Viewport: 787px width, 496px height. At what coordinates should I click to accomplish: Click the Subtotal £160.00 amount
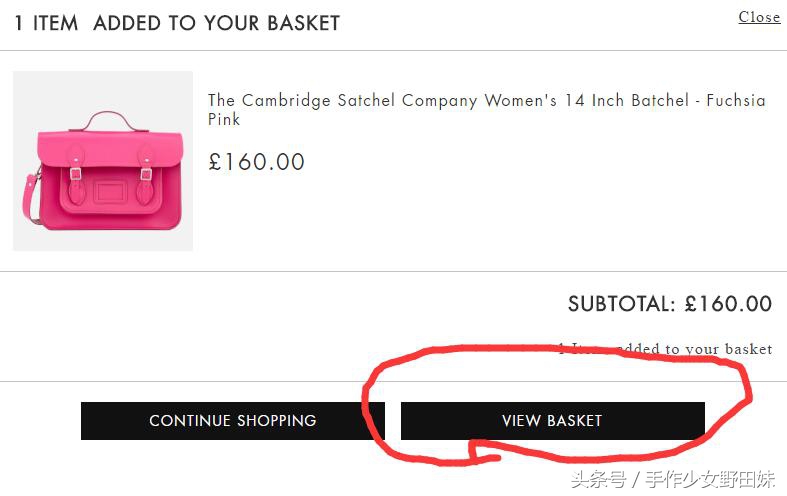[728, 304]
